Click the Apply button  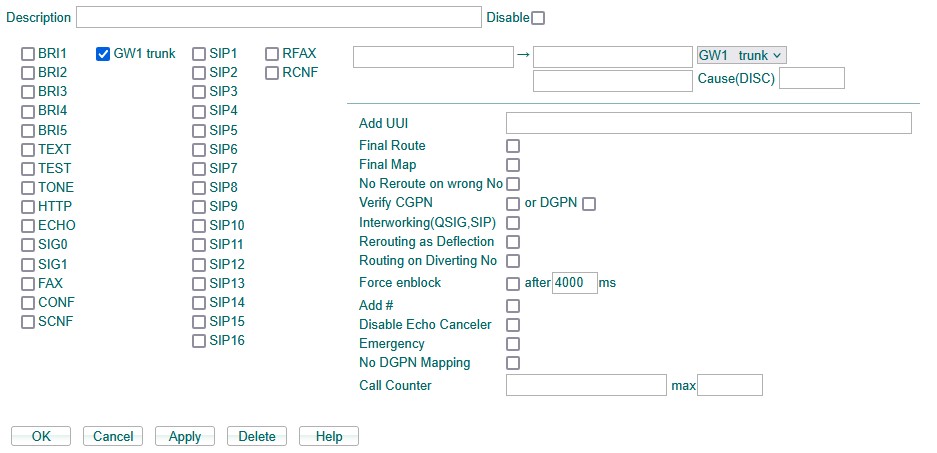pos(185,436)
